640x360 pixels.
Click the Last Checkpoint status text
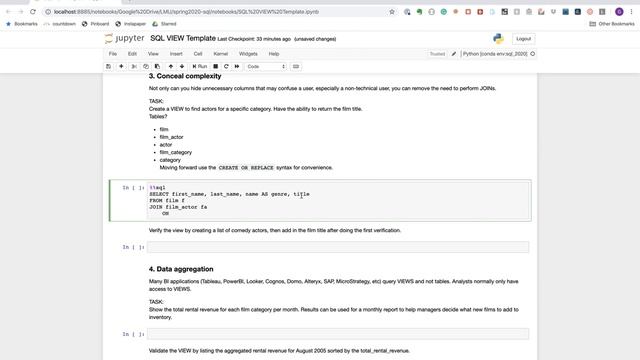pyautogui.click(x=254, y=39)
